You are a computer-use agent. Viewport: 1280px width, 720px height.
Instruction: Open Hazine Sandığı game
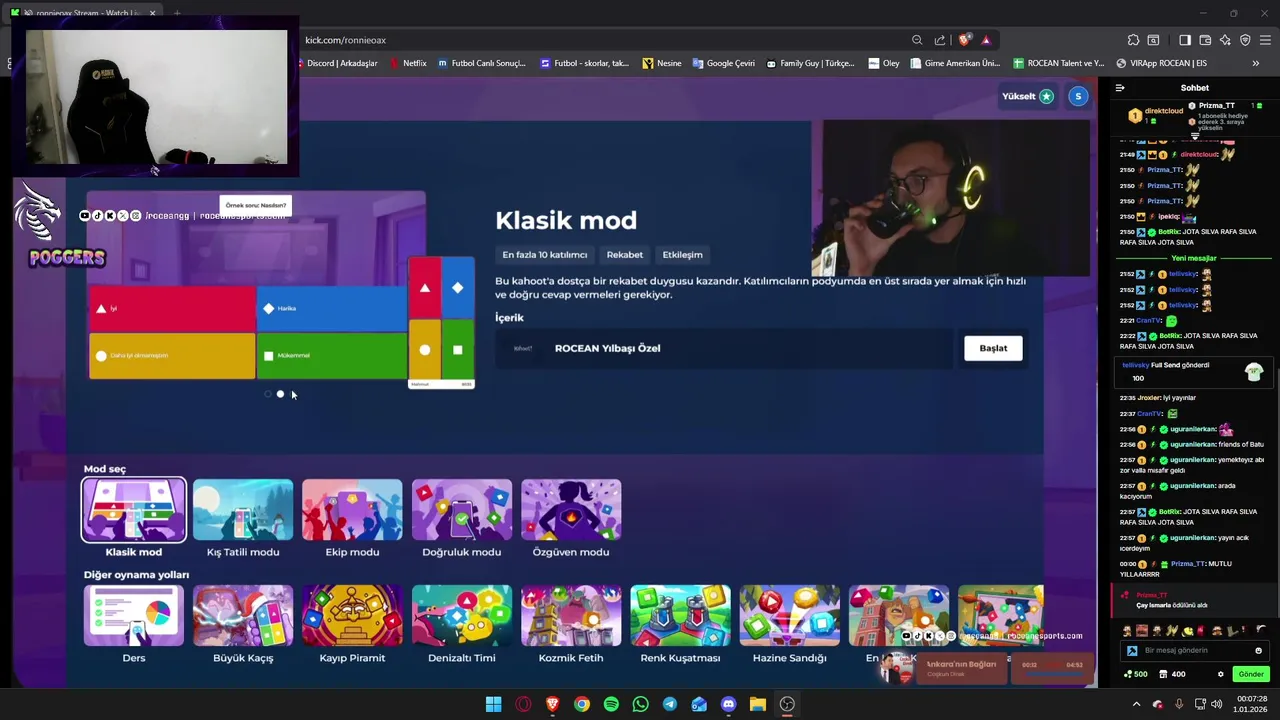789,616
